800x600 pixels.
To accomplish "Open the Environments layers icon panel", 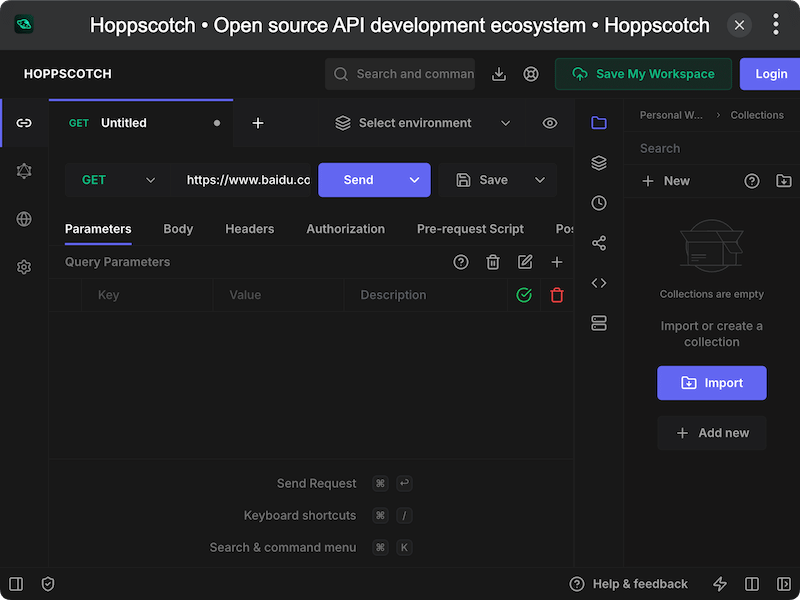I will tap(598, 163).
